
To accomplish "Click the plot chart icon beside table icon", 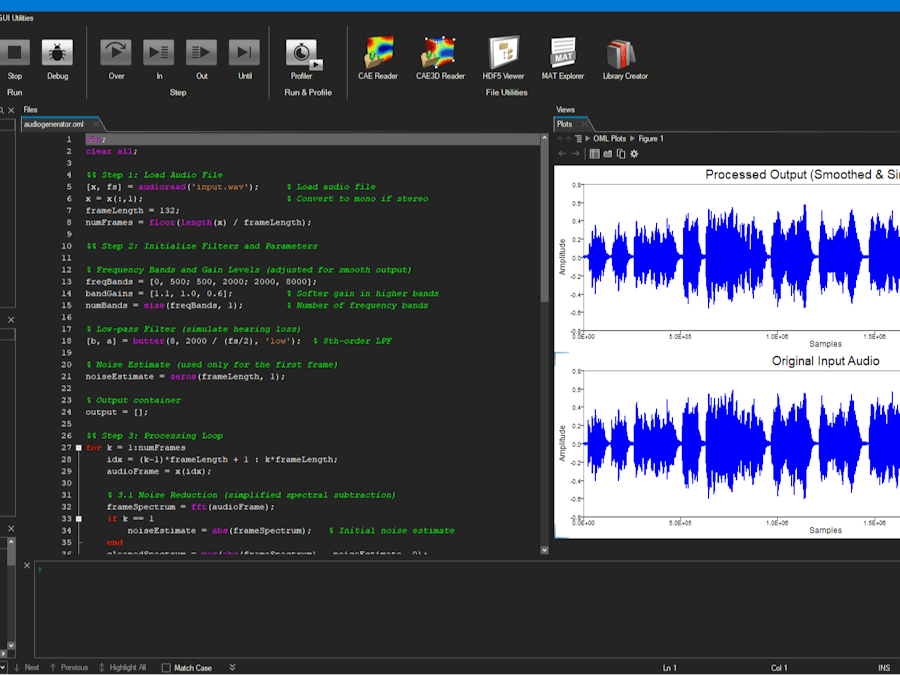I will click(x=608, y=154).
